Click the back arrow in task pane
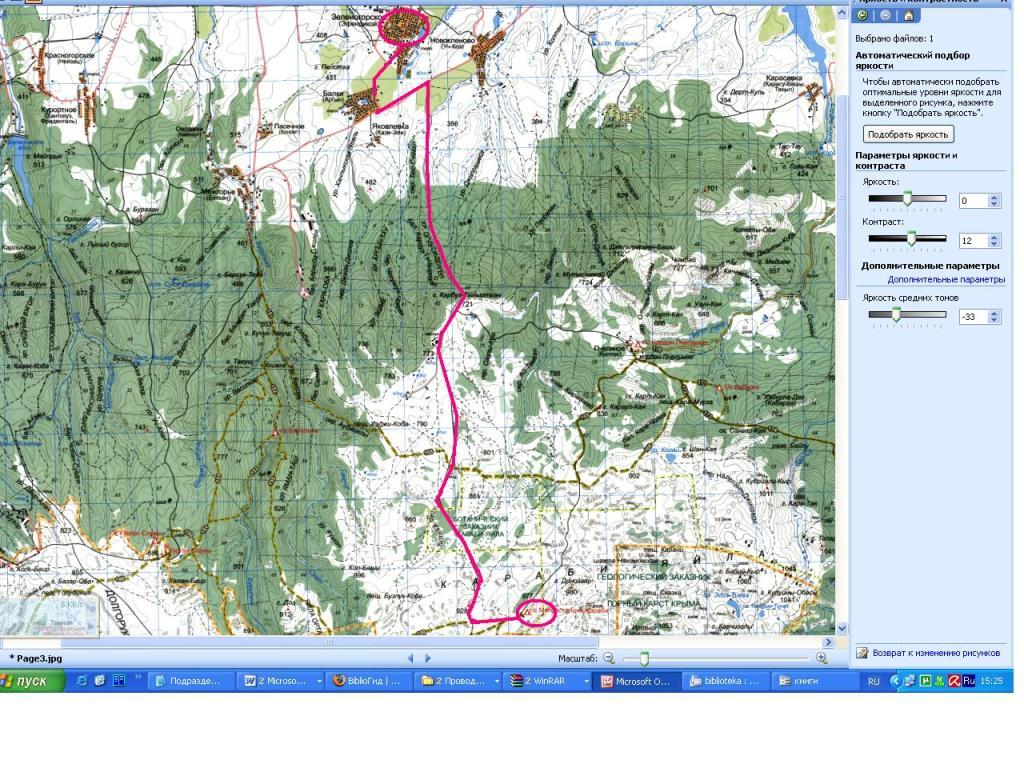Viewport: 1024px width, 768px height. tap(862, 15)
